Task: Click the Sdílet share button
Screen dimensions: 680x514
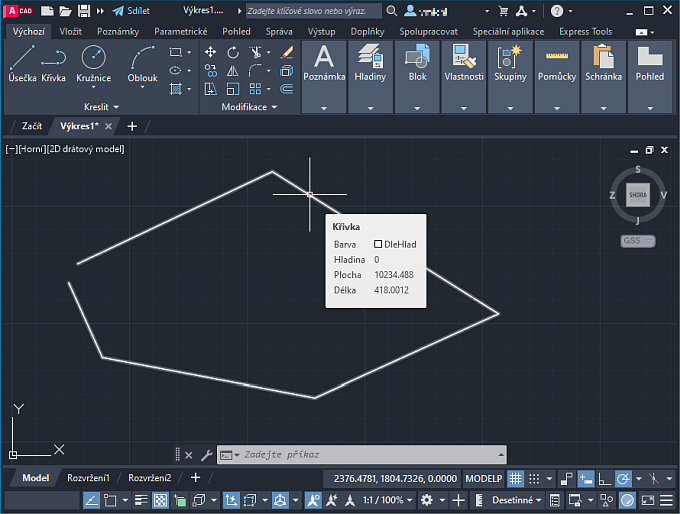Action: [x=131, y=11]
